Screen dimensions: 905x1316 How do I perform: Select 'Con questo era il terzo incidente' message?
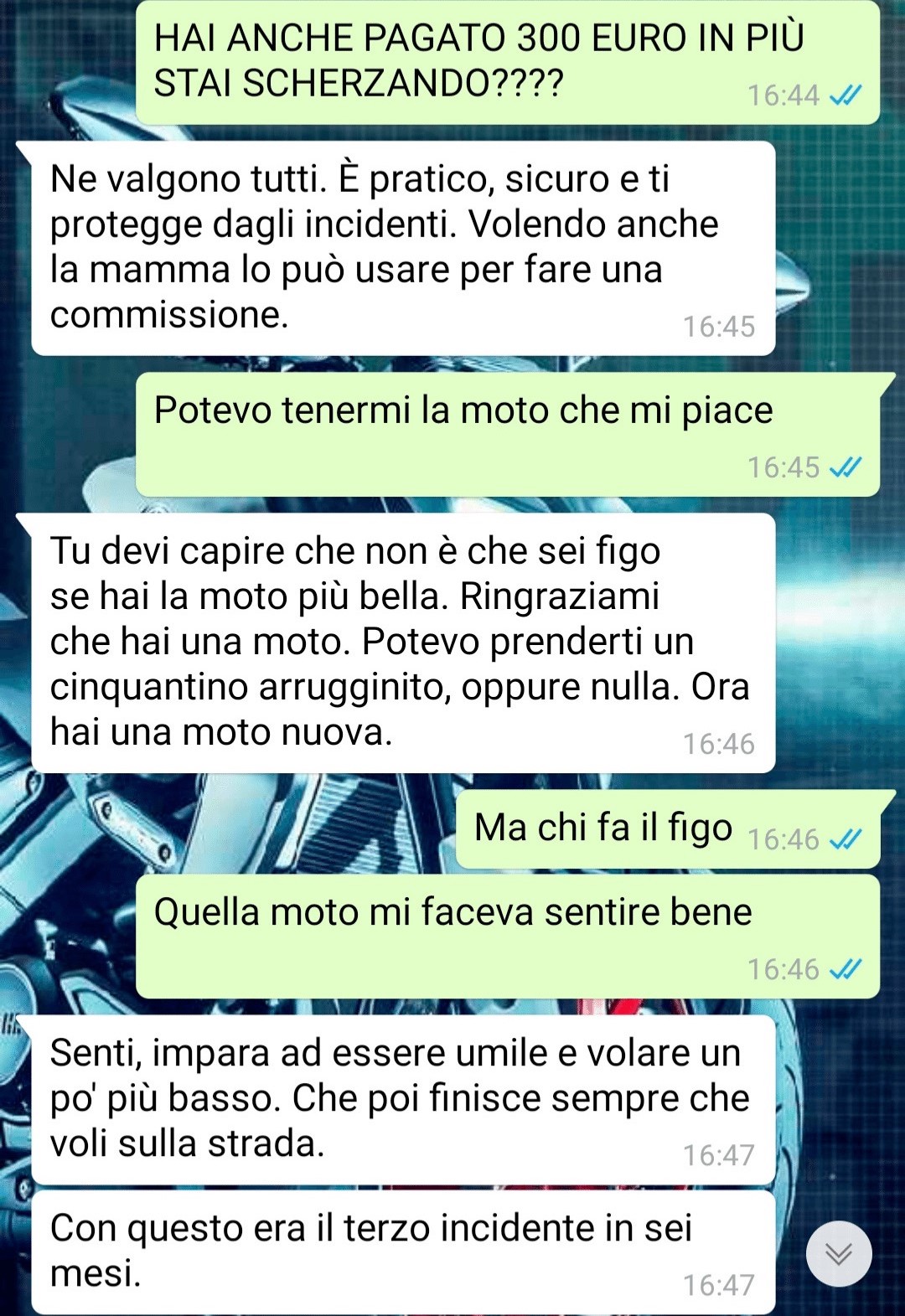tap(403, 1252)
